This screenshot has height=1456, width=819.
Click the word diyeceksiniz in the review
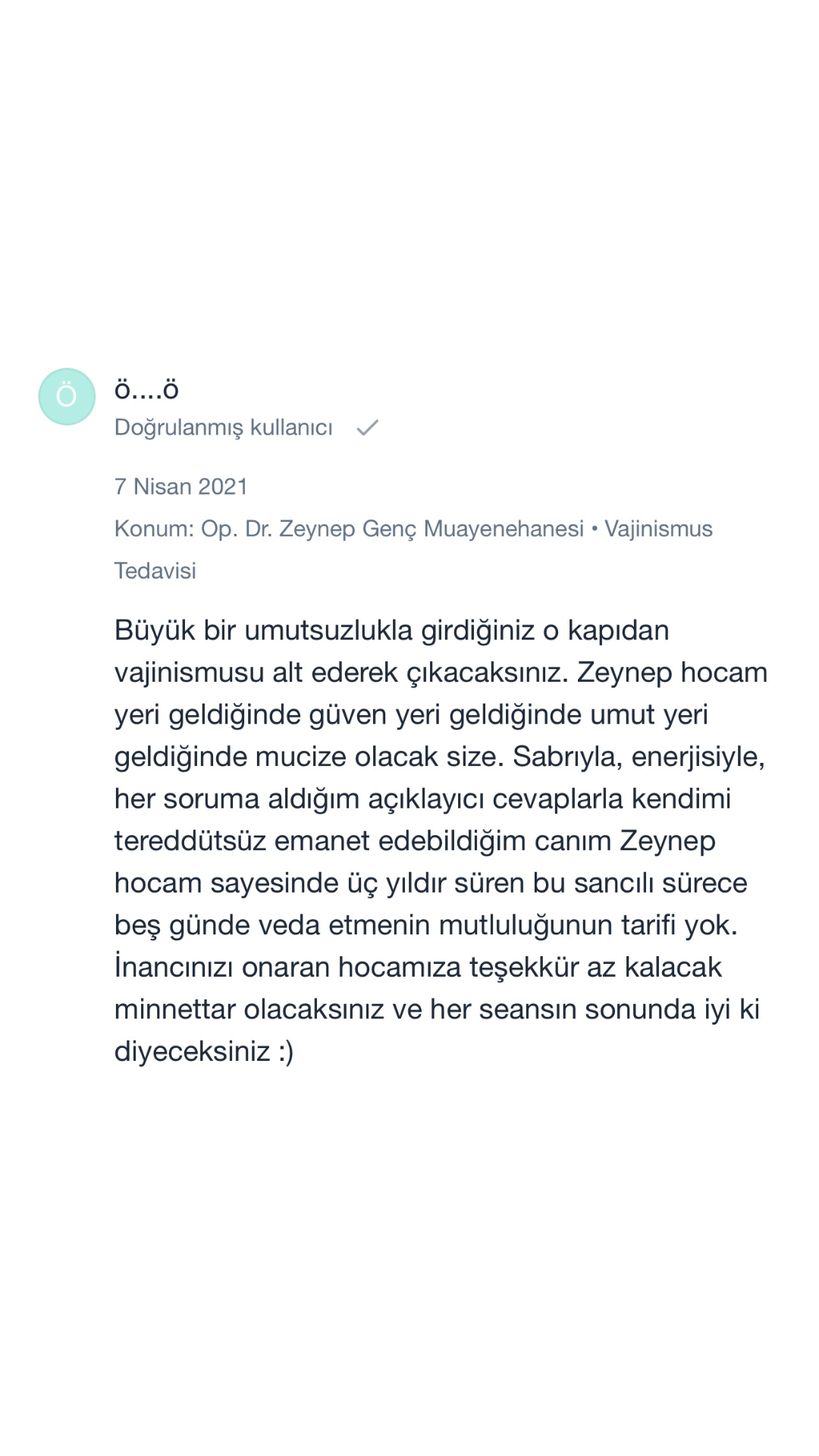pyautogui.click(x=192, y=1052)
